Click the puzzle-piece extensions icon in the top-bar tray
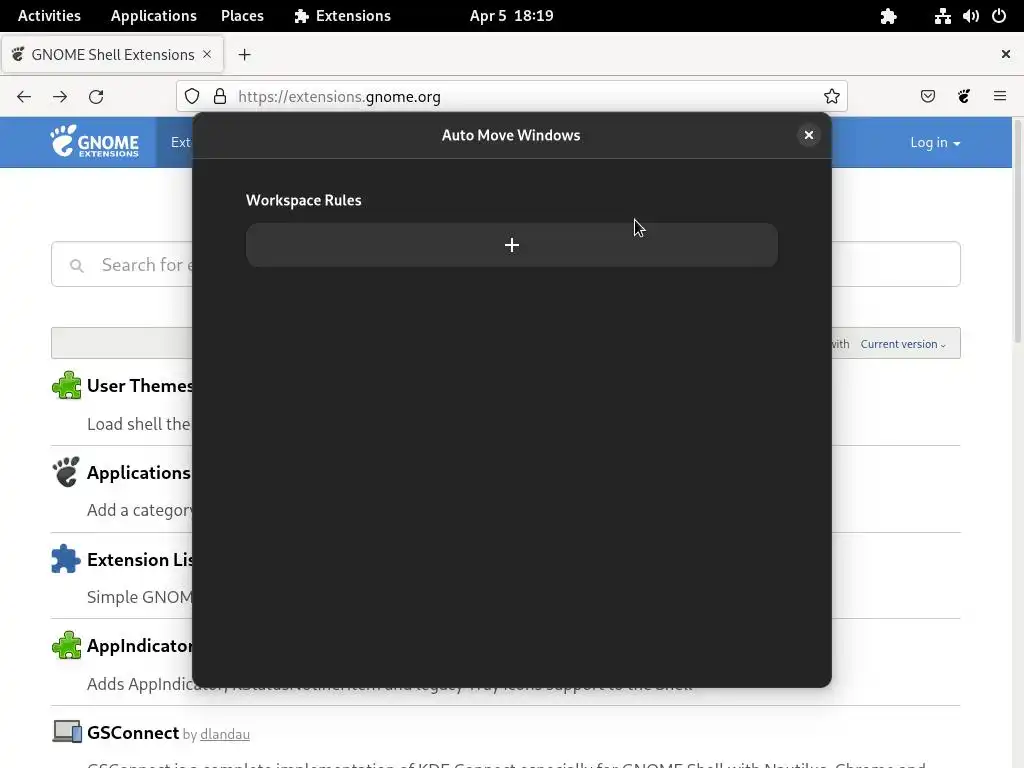Screen dimensions: 1024x768 pyautogui.click(x=888, y=16)
